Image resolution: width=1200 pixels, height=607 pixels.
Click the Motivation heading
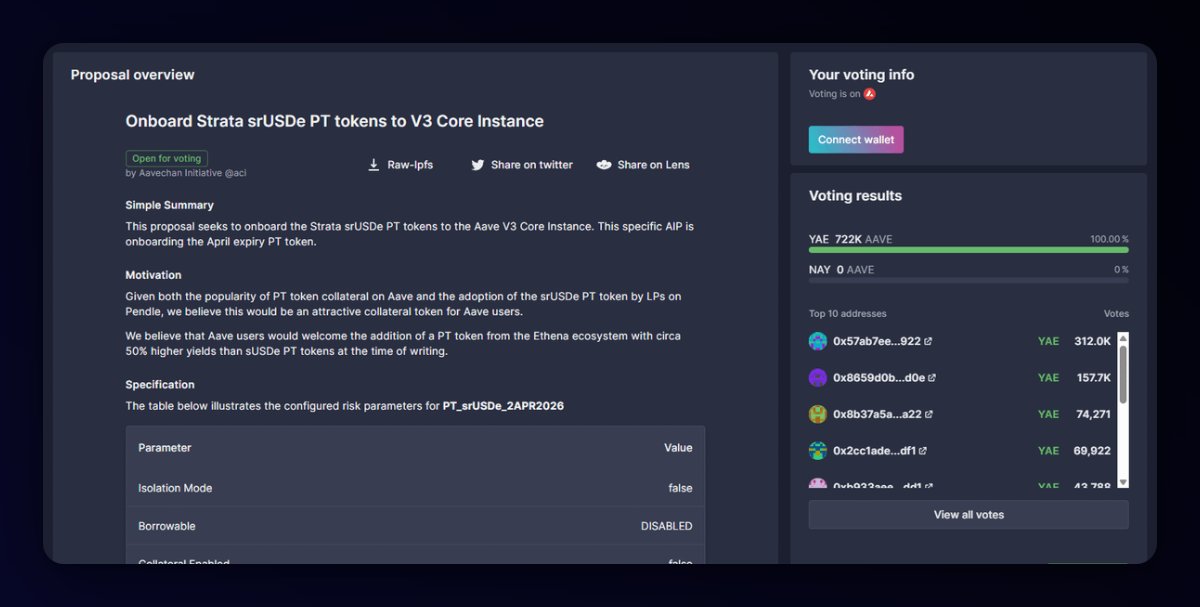click(153, 275)
